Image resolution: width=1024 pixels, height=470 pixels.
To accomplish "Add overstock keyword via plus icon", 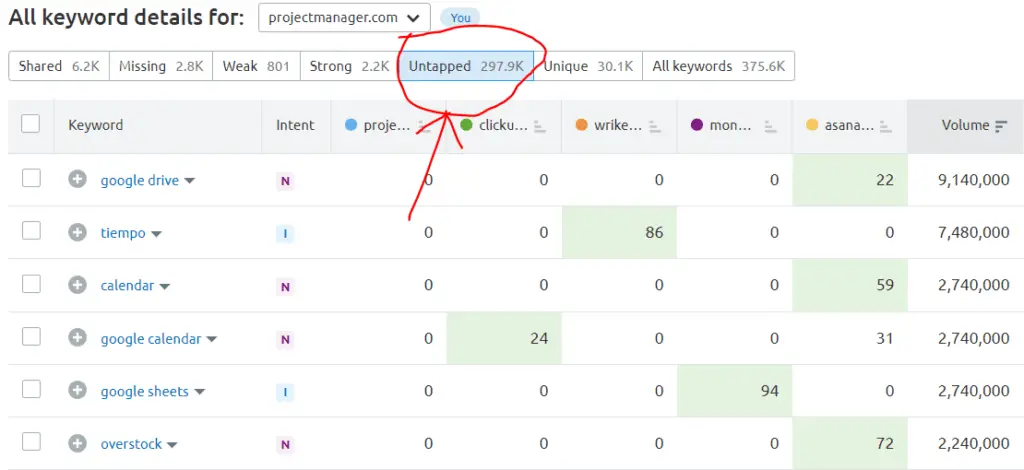I will pyautogui.click(x=78, y=444).
